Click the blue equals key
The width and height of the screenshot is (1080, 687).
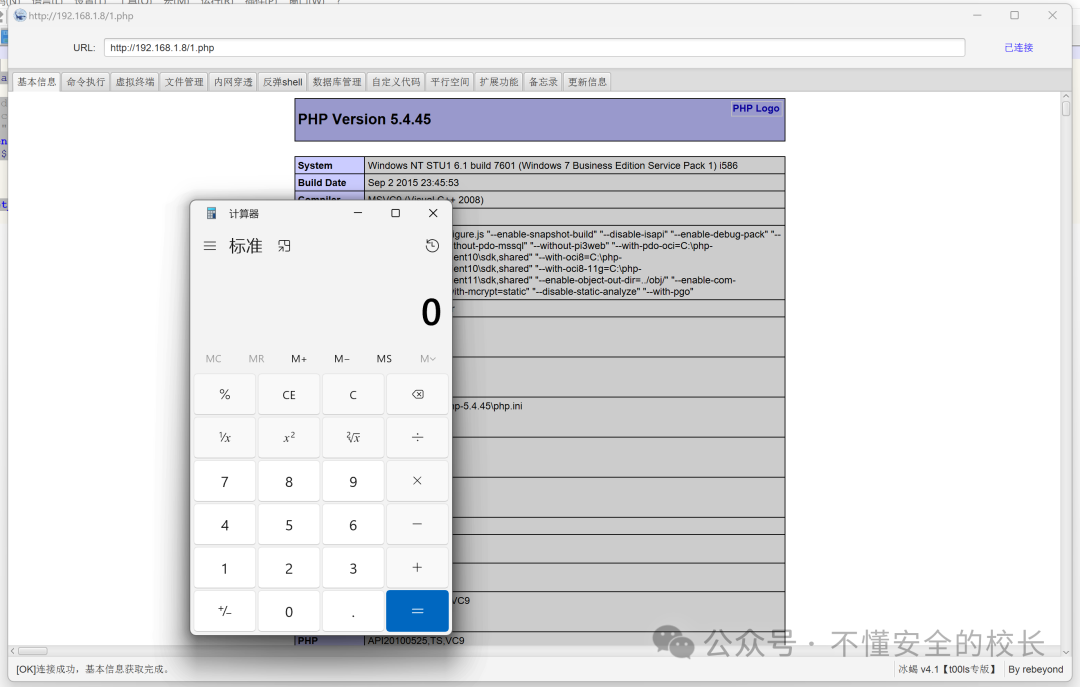point(417,611)
